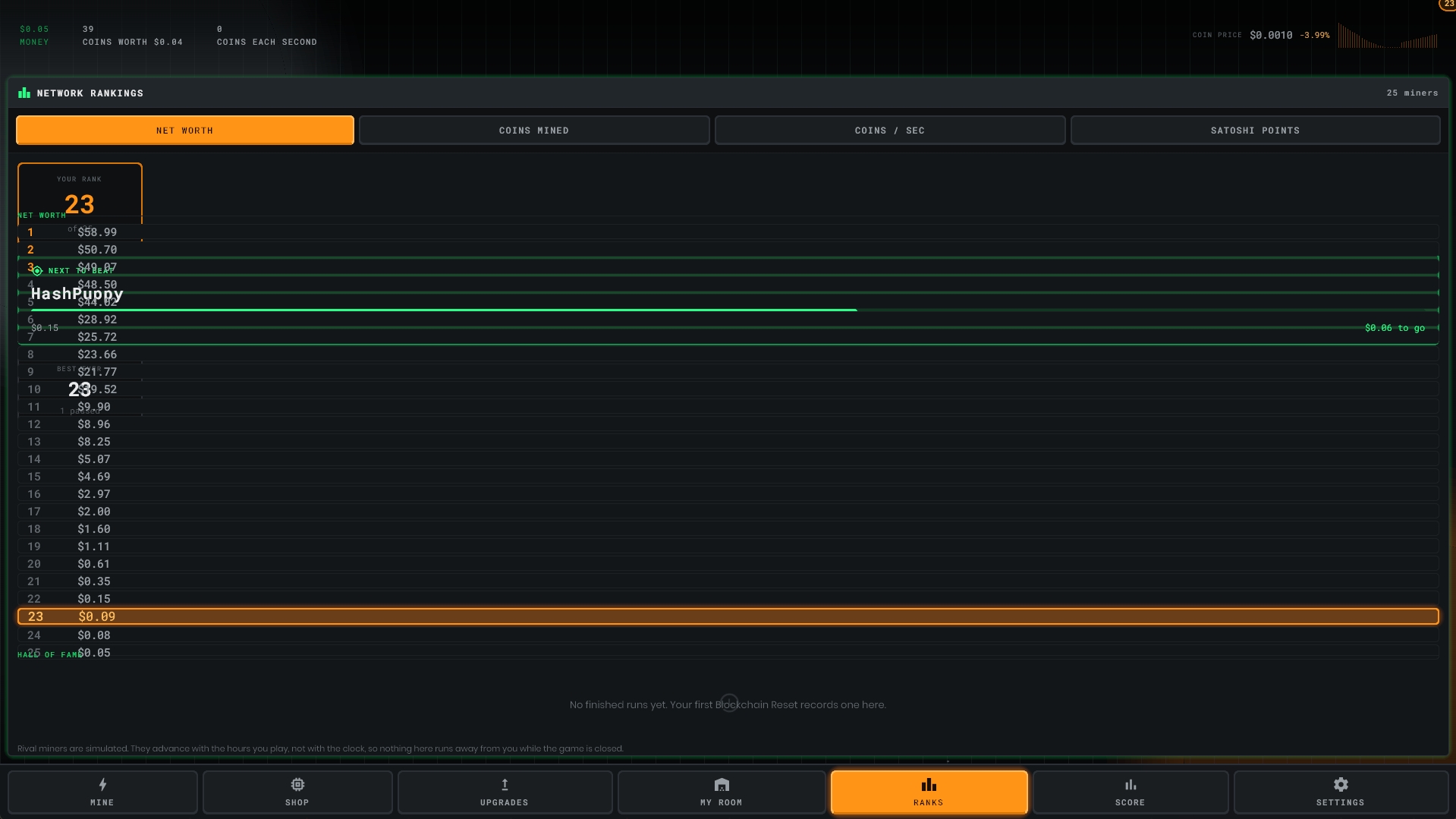The image size is (1456, 819).
Task: Click the Ranks bar chart icon
Action: [929, 784]
